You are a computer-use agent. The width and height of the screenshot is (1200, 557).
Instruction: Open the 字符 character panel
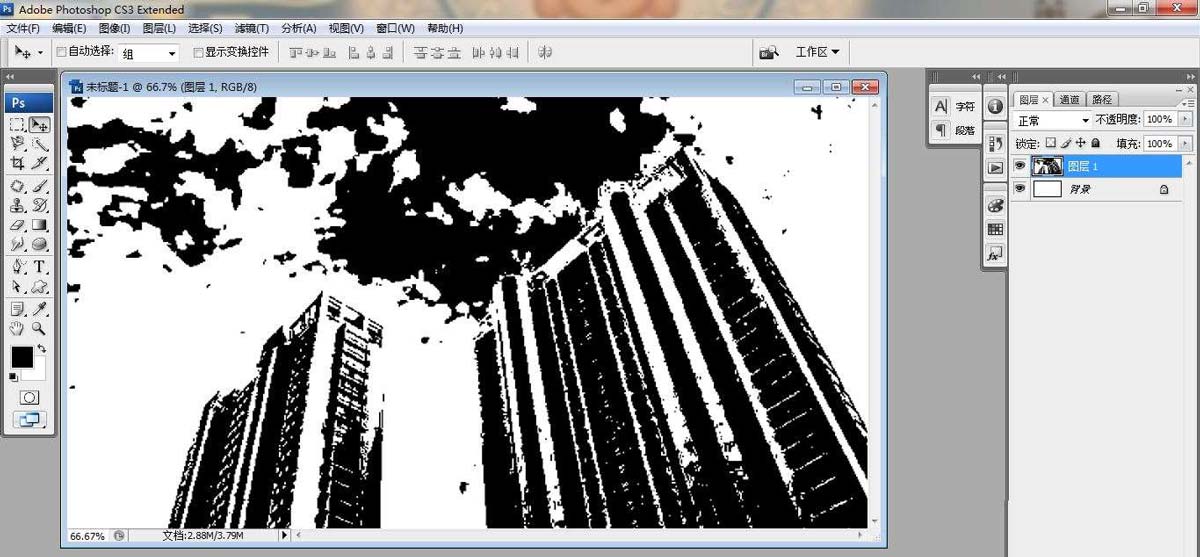[x=954, y=106]
